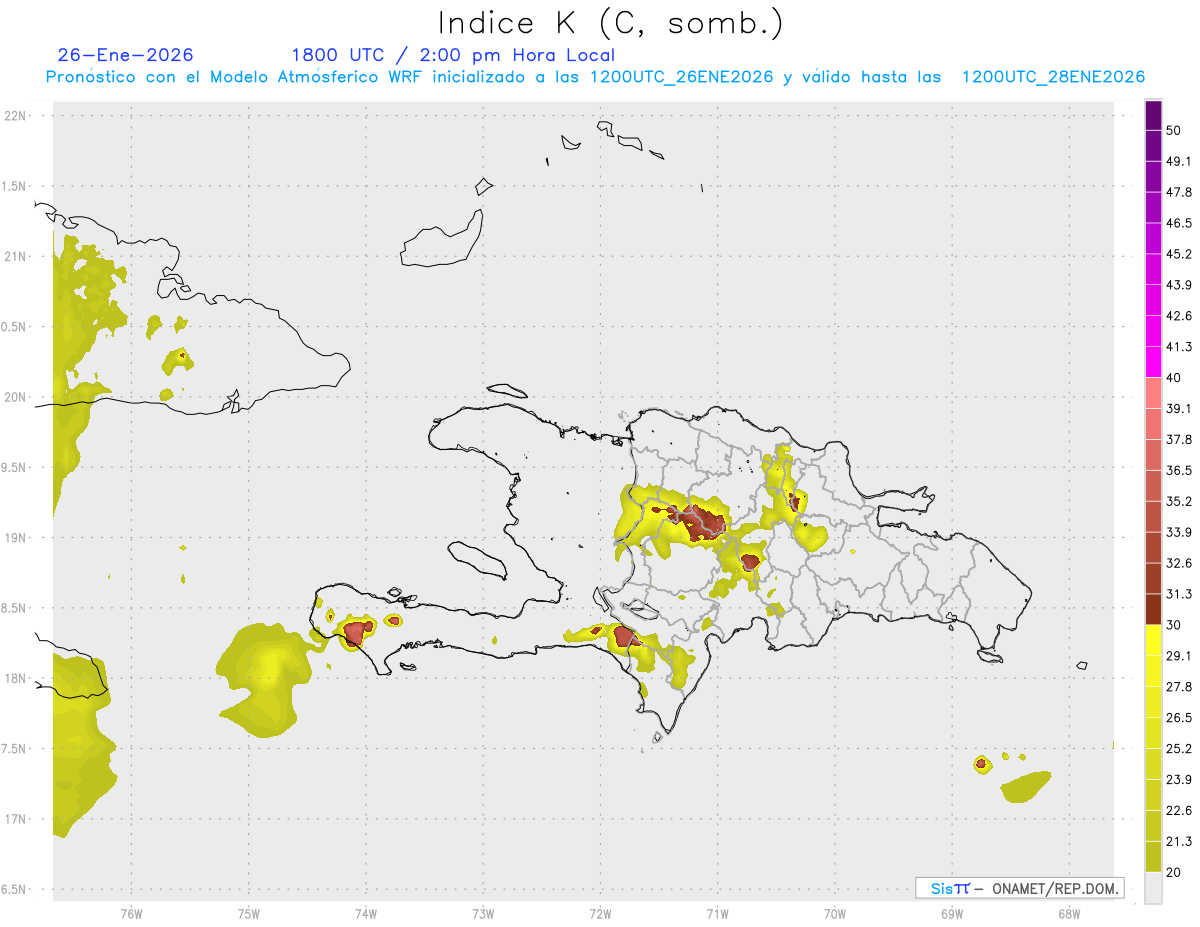This screenshot has width=1200, height=927.
Task: Click the "74W" longitude label
Action: click(365, 913)
